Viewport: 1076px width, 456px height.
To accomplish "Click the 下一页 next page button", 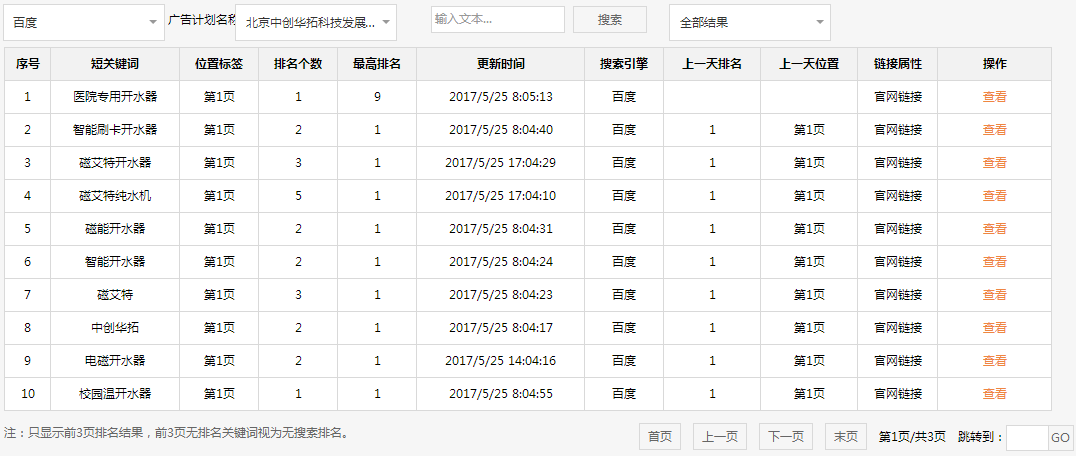I will coord(786,437).
